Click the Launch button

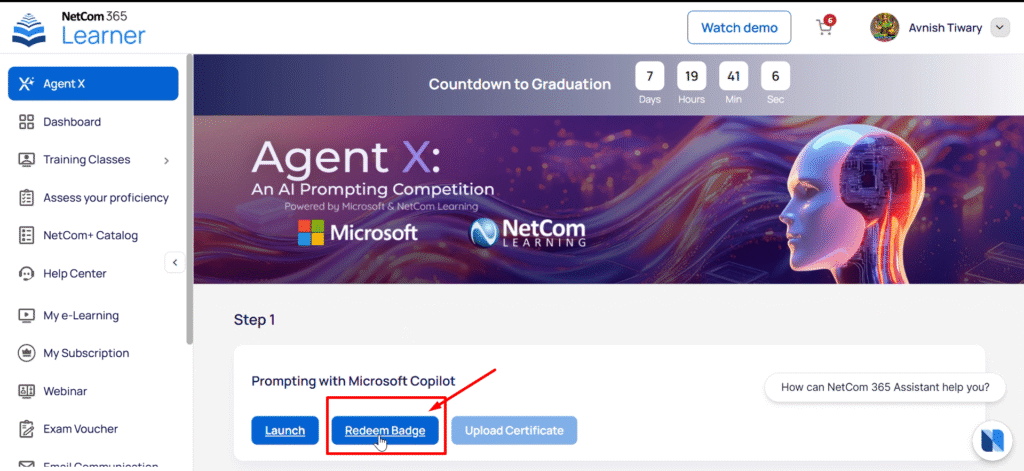click(285, 430)
